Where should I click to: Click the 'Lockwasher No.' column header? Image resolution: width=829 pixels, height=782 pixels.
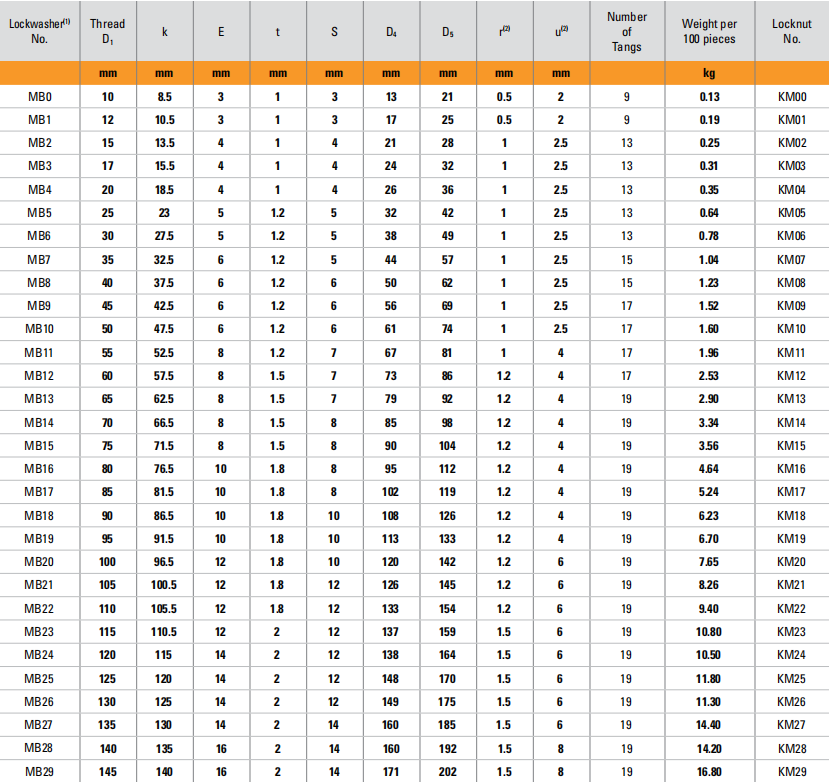[40, 30]
